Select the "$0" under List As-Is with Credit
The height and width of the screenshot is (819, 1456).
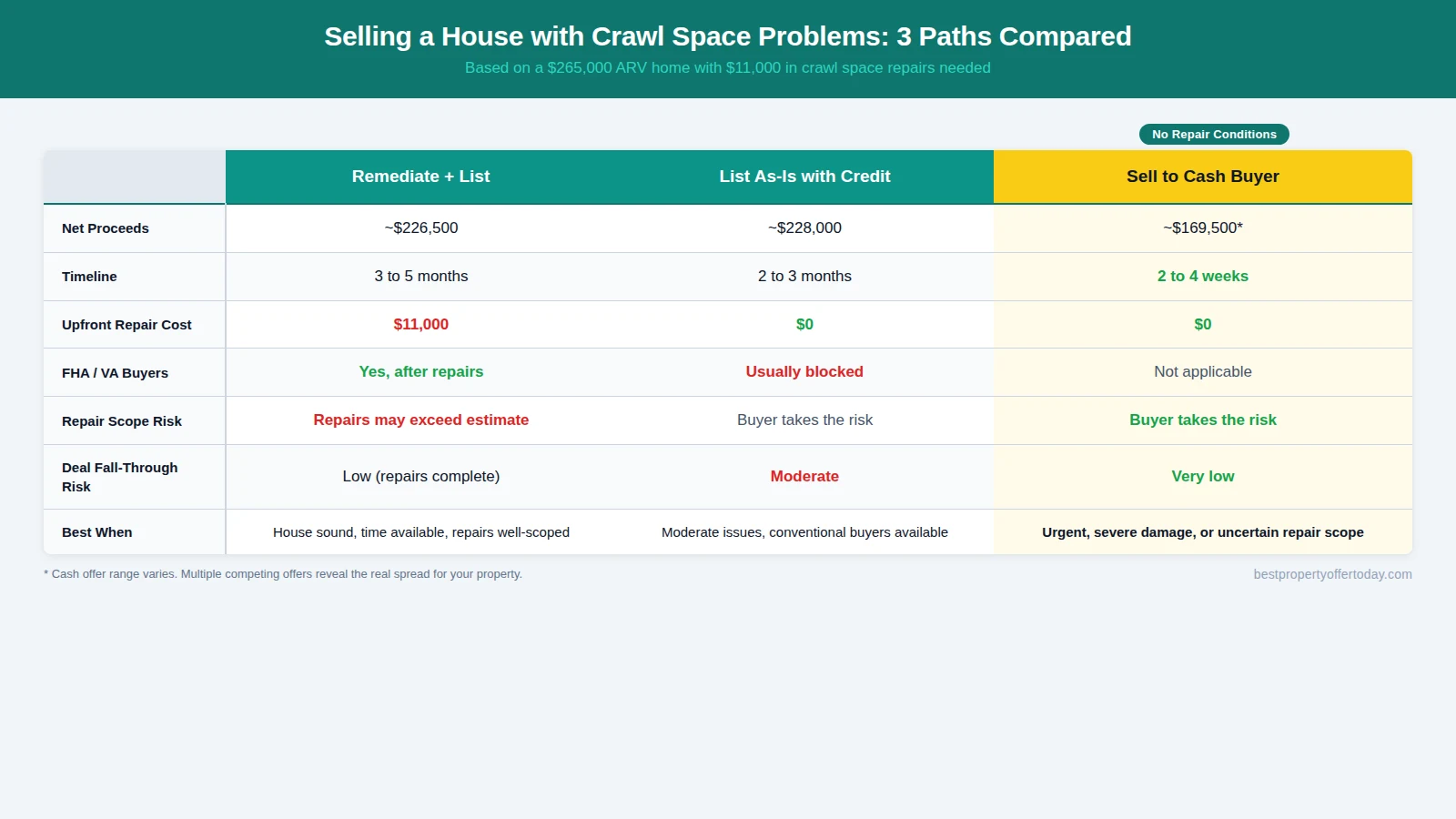pyautogui.click(x=804, y=324)
